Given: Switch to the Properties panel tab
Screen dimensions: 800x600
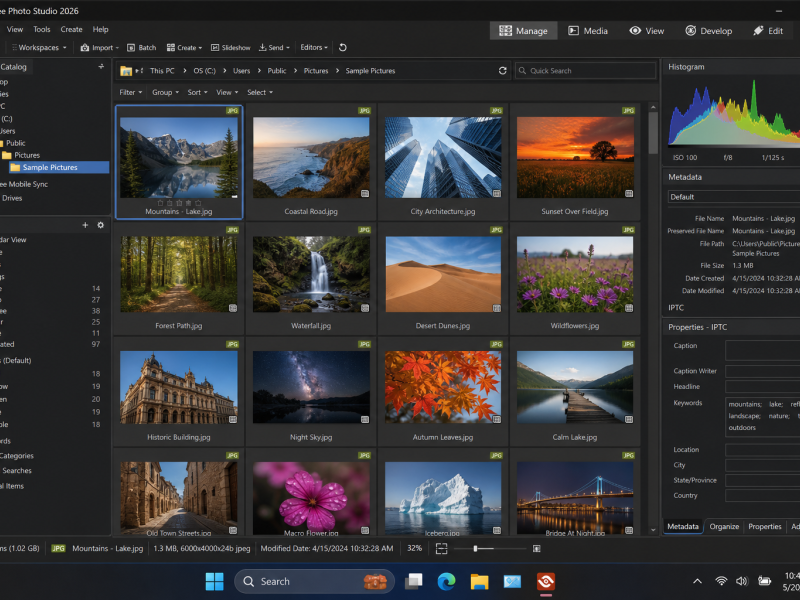Looking at the screenshot, I should (764, 527).
